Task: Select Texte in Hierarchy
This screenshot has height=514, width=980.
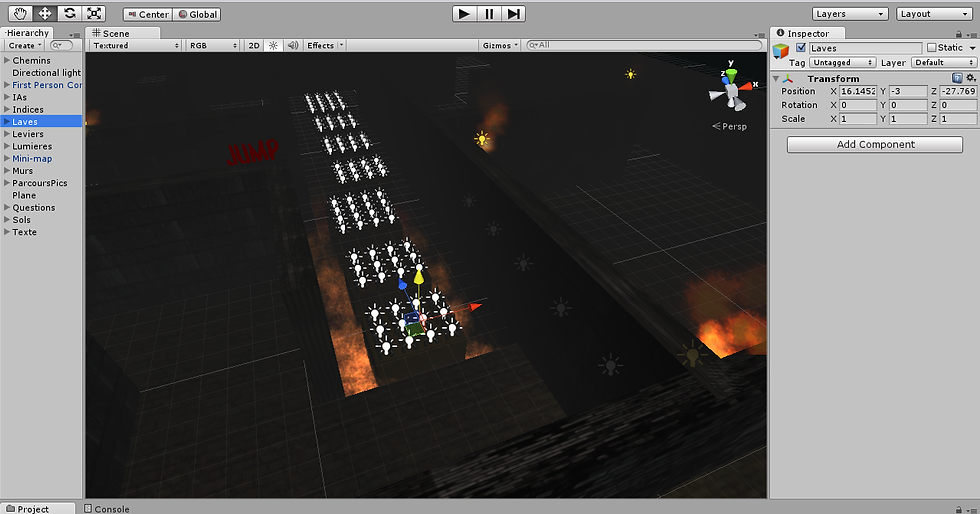Action: (24, 232)
